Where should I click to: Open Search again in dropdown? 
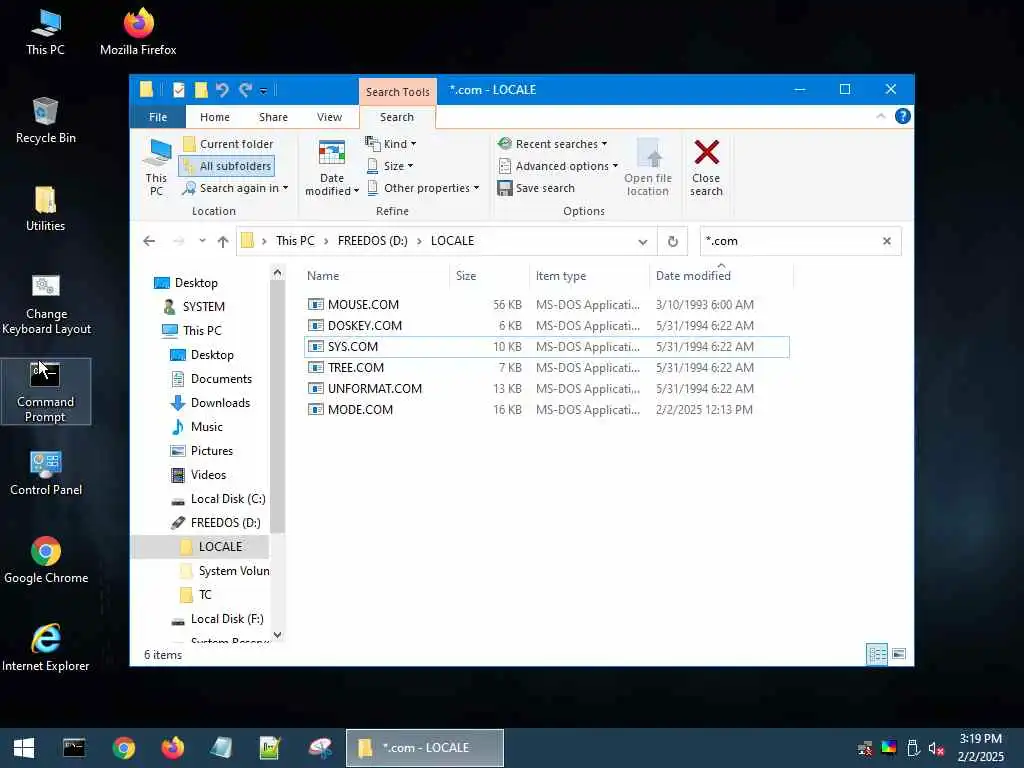pos(235,188)
